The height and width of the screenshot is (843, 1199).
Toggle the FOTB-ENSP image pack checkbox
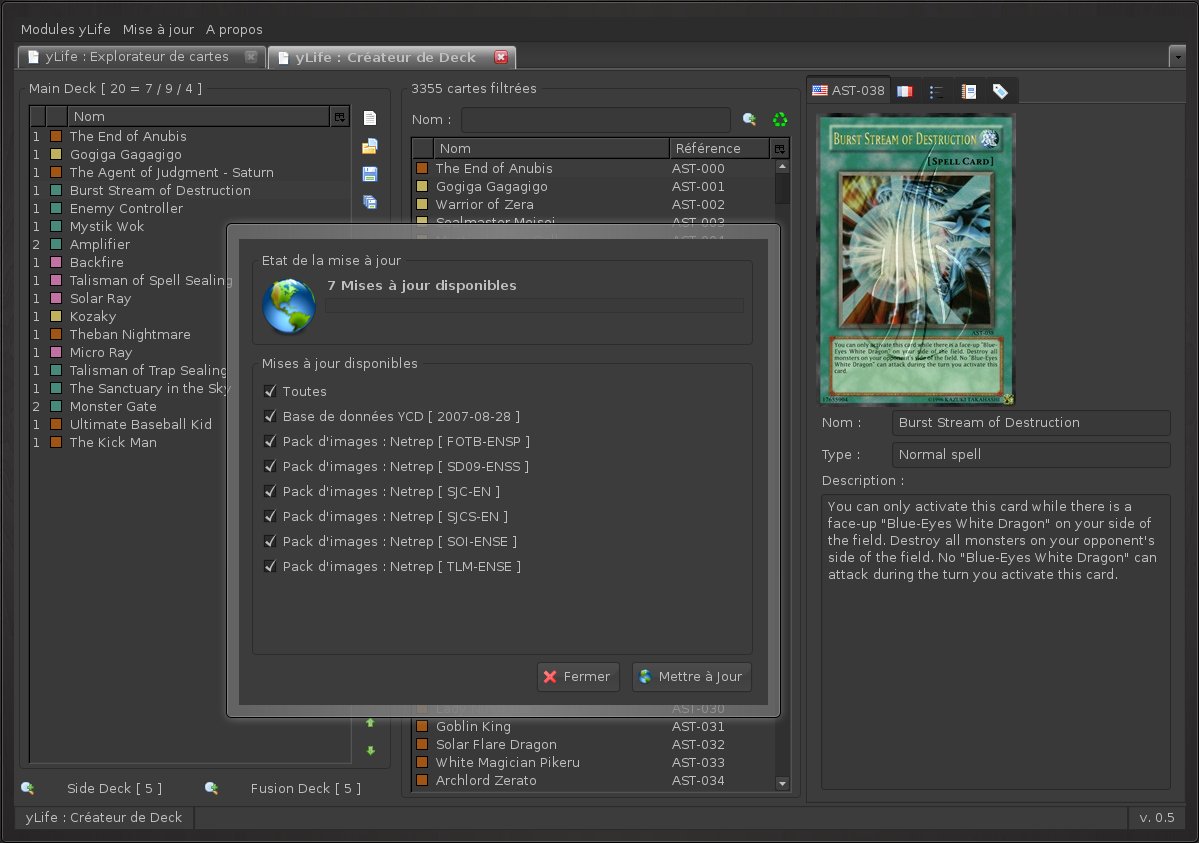[x=270, y=441]
